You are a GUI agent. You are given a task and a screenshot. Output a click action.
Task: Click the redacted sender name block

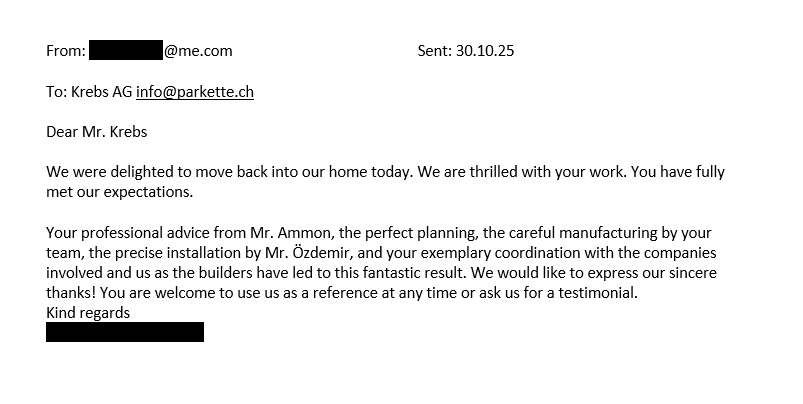126,51
